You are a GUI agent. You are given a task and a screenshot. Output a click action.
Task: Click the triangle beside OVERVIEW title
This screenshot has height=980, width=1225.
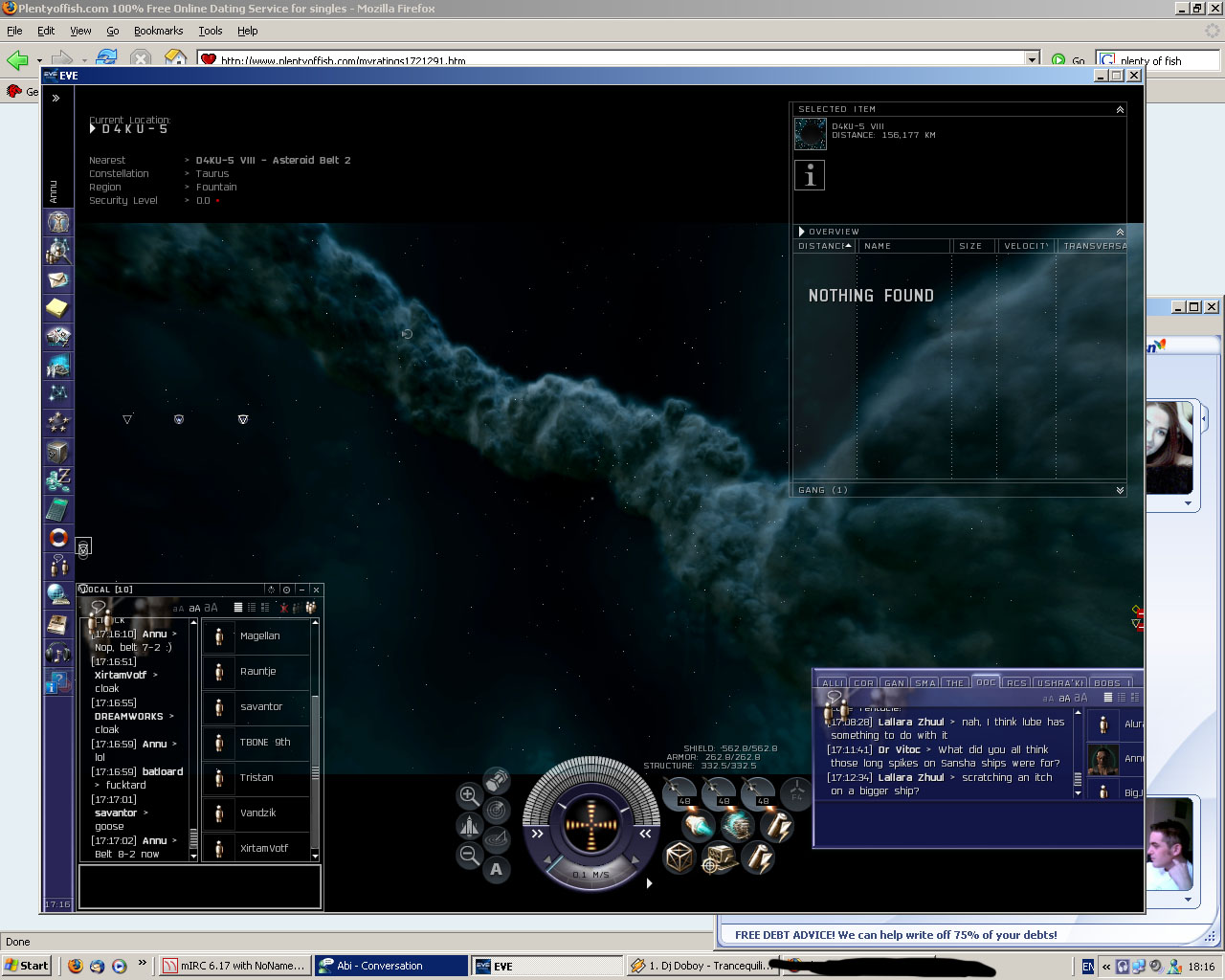[x=802, y=232]
